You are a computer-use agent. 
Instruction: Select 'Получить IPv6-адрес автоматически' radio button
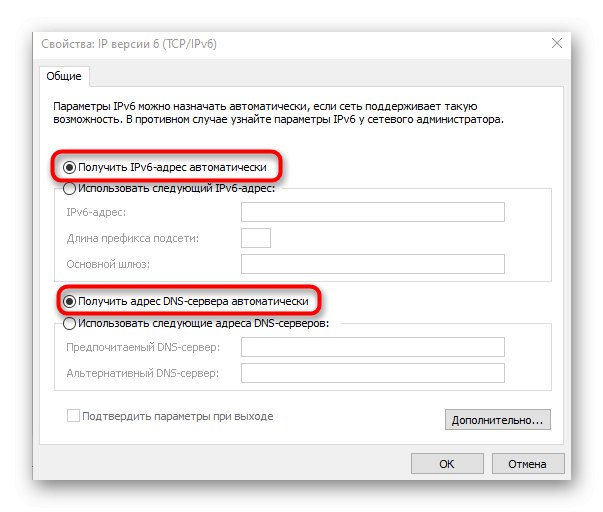(70, 167)
